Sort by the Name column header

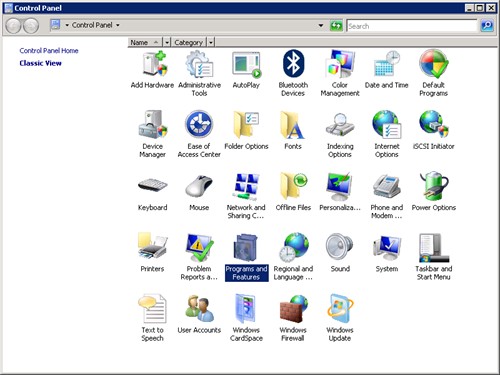(145, 42)
